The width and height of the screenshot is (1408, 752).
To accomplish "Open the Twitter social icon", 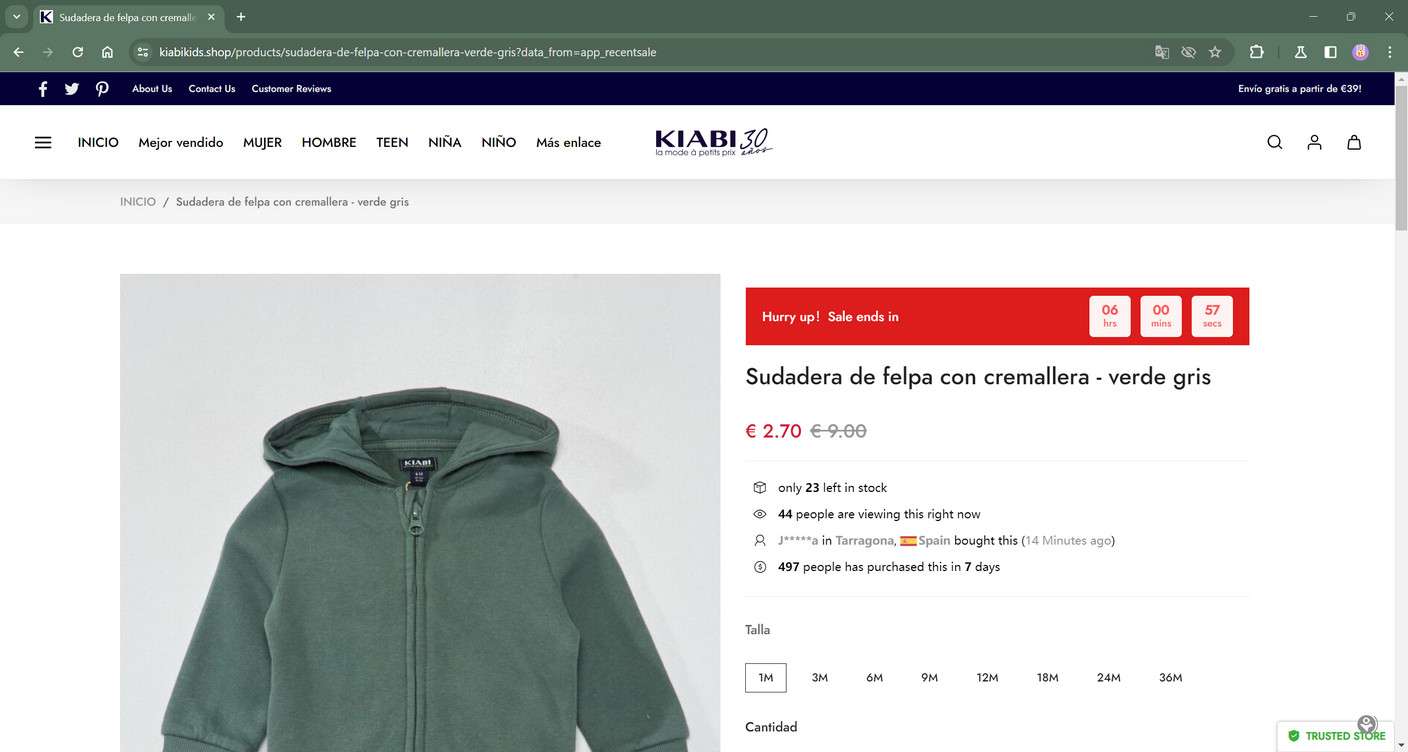I will (x=72, y=89).
